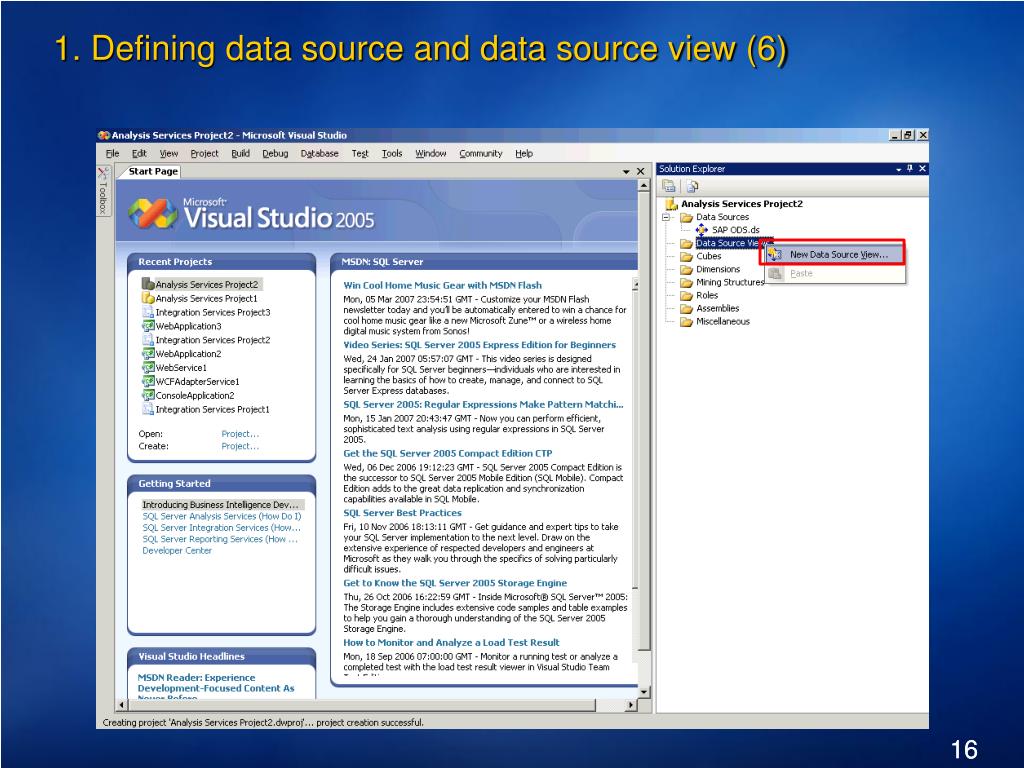Open the Help menu
Viewport: 1024px width, 768px height.
pos(524,153)
